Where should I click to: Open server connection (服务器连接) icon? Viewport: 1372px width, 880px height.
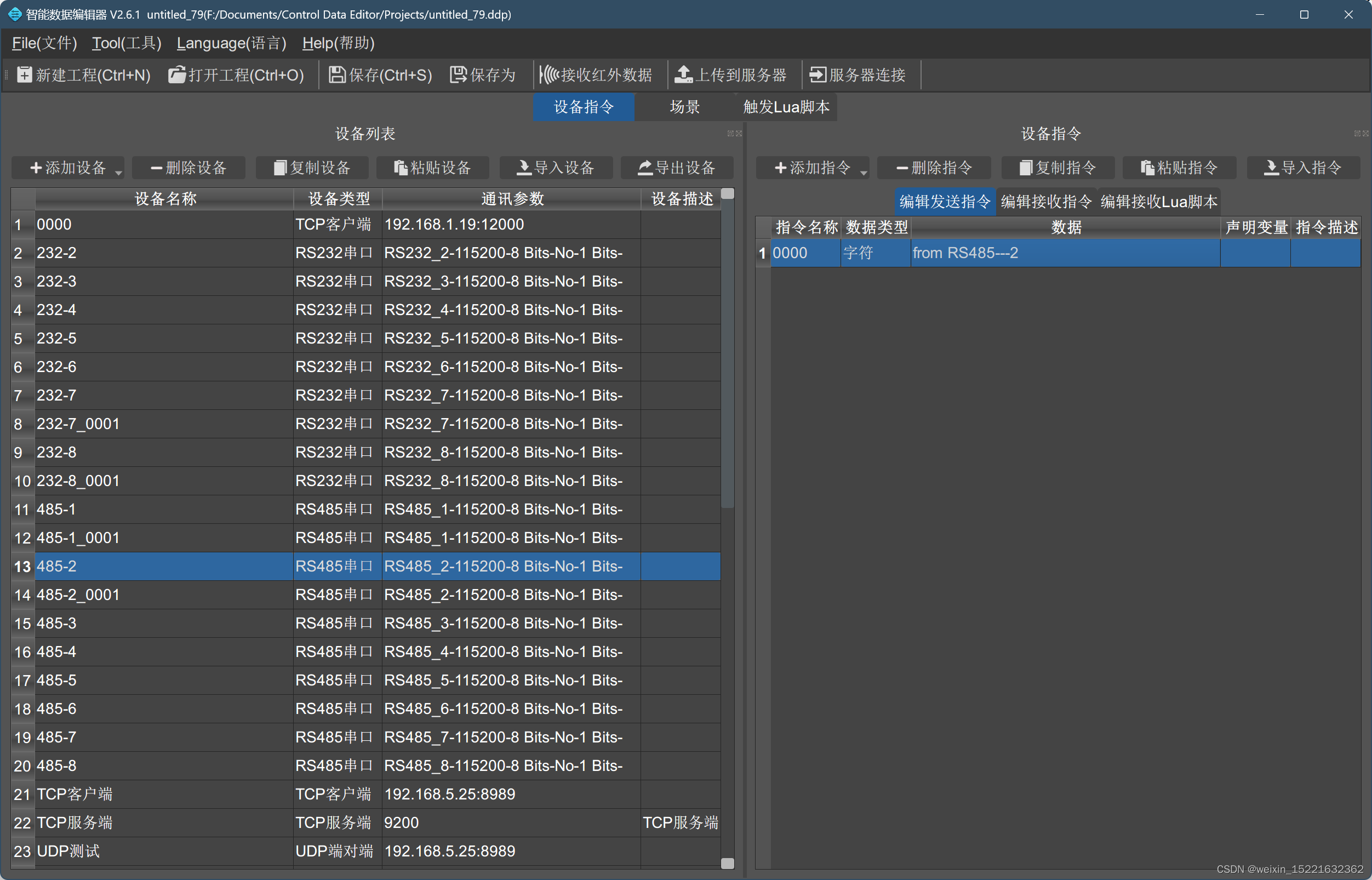817,75
